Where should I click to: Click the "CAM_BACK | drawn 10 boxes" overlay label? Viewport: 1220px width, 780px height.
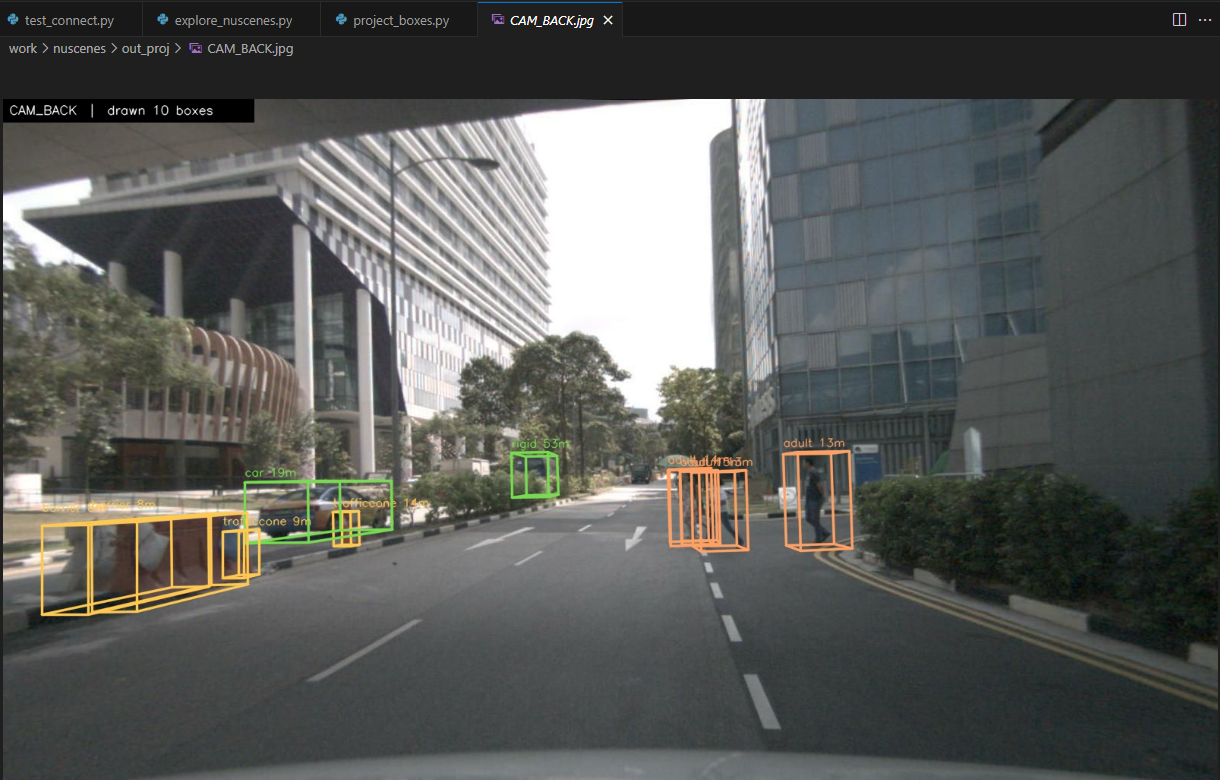128,111
